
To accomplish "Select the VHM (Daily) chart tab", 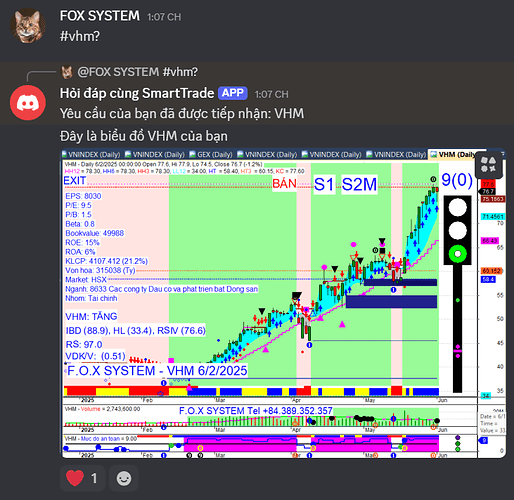I will pyautogui.click(x=455, y=155).
